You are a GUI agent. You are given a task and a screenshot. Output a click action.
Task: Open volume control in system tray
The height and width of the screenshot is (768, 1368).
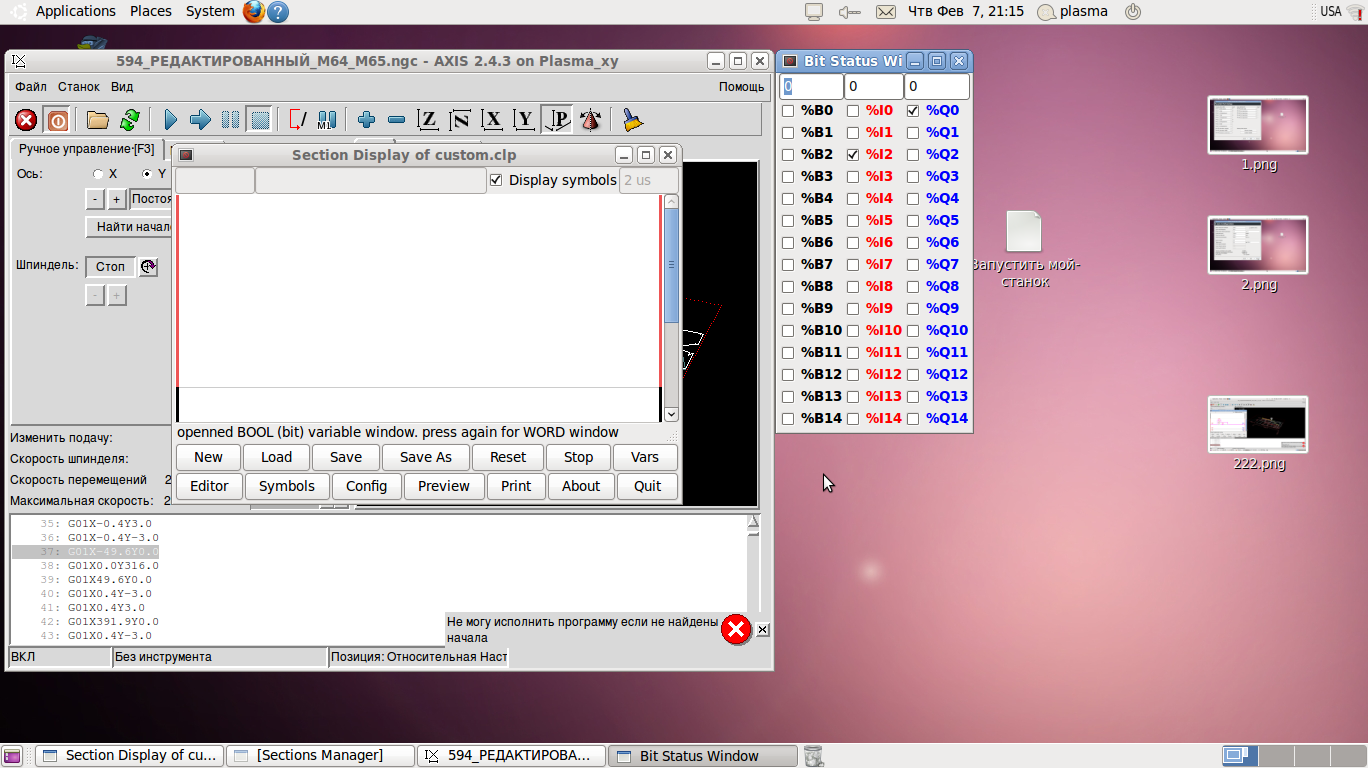pos(849,12)
